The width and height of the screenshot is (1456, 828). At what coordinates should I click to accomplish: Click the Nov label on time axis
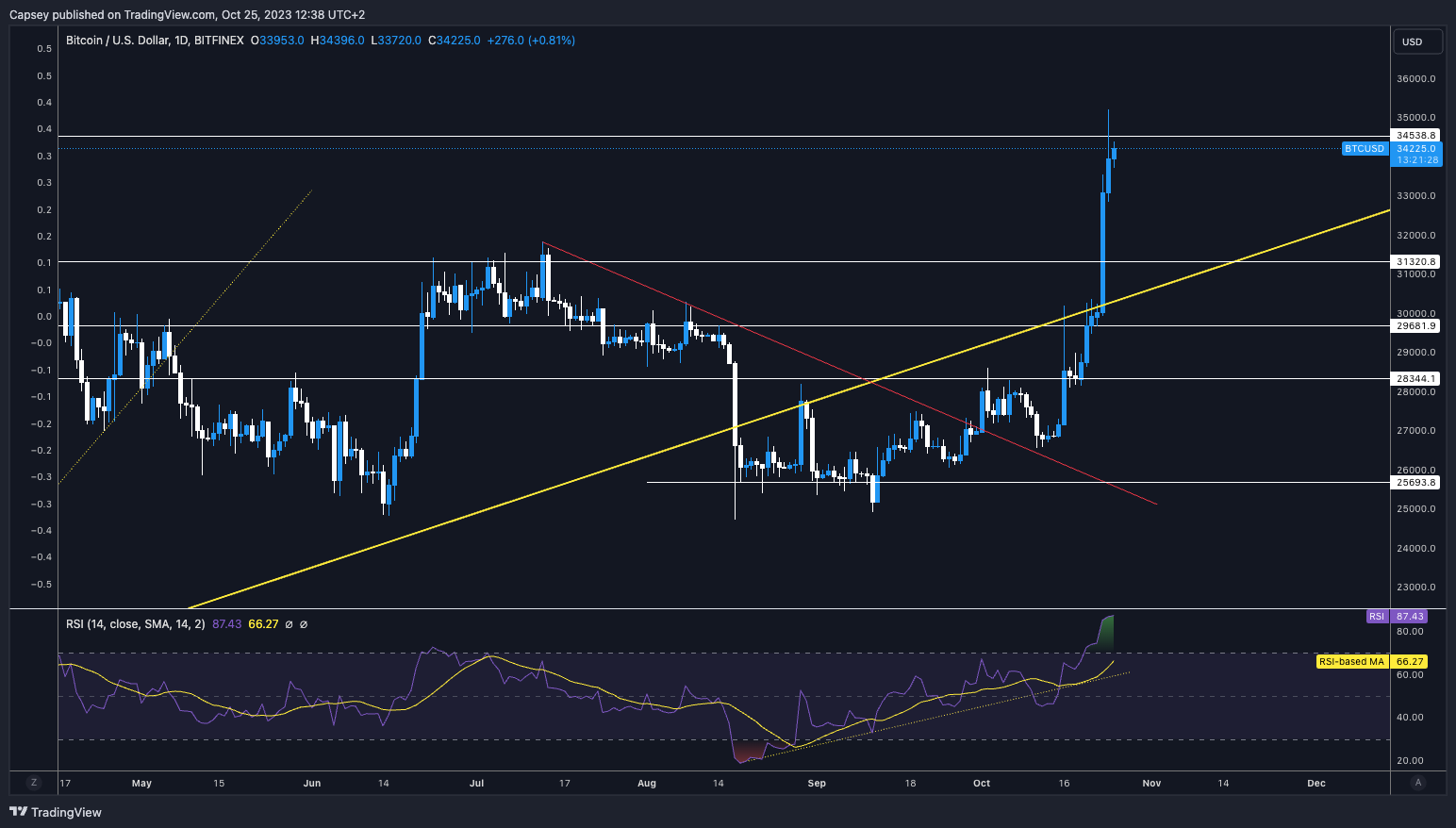pos(1151,784)
